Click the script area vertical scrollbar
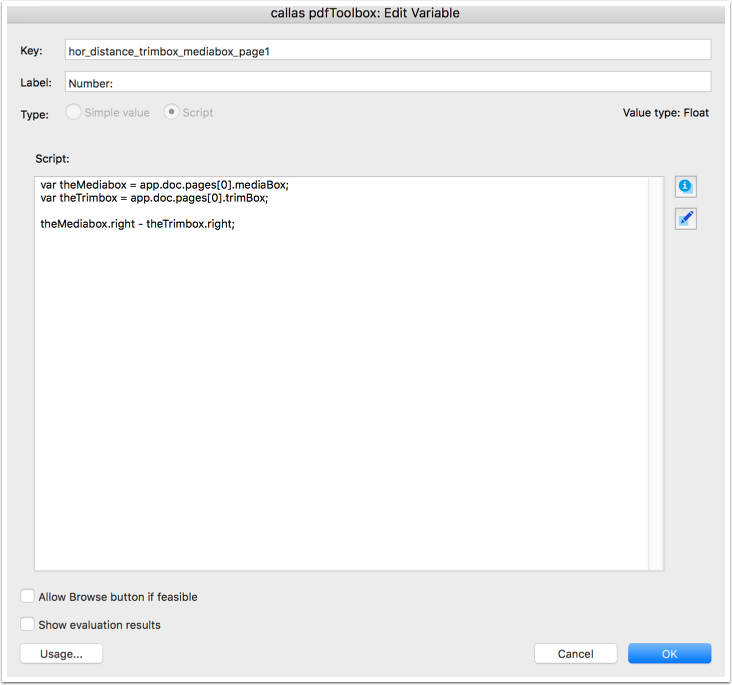Screen dimensions: 732x685 coord(656,374)
